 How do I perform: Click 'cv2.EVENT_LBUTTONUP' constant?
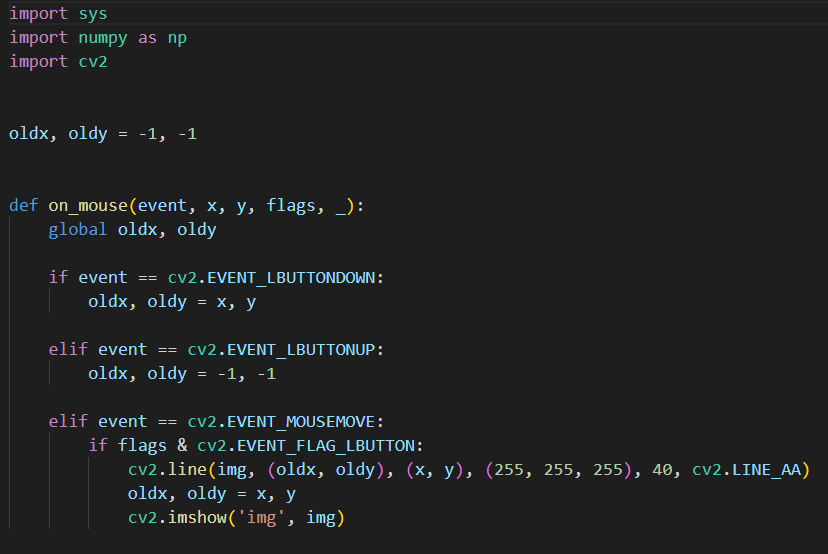[281, 349]
